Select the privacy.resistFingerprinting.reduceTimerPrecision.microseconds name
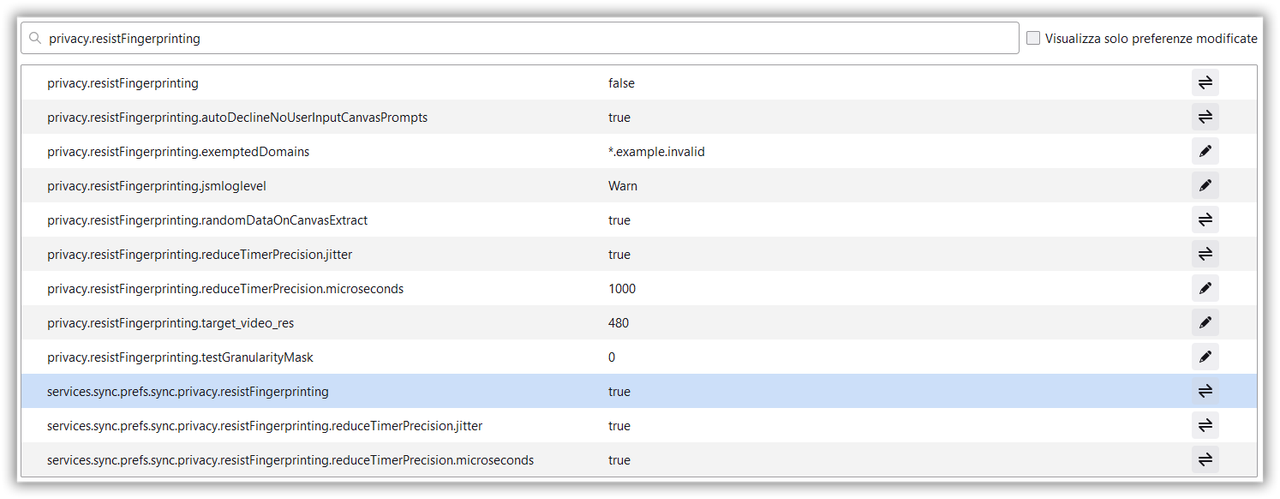The height and width of the screenshot is (499, 1280). click(225, 289)
